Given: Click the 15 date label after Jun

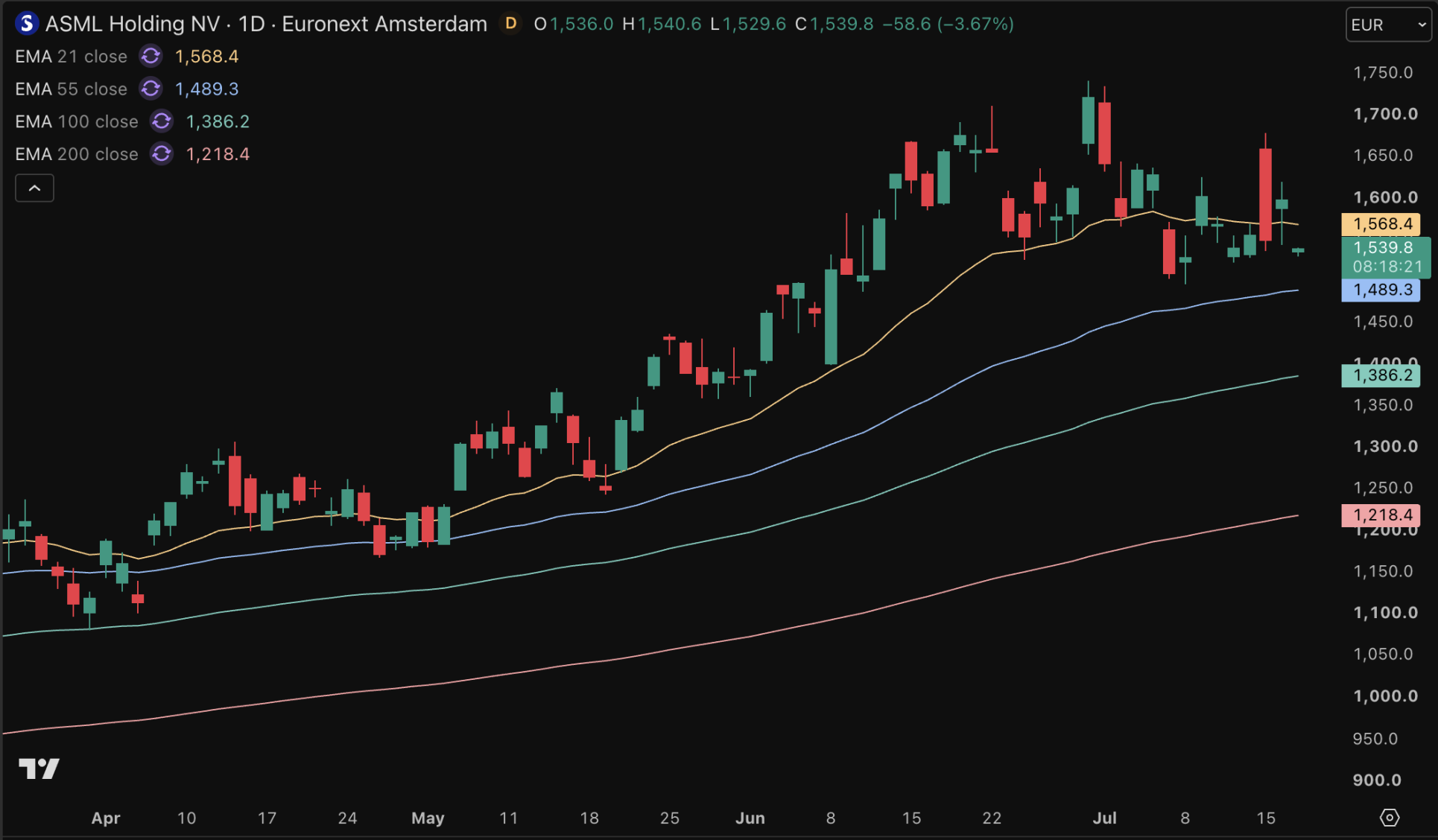Looking at the screenshot, I should pos(911,818).
